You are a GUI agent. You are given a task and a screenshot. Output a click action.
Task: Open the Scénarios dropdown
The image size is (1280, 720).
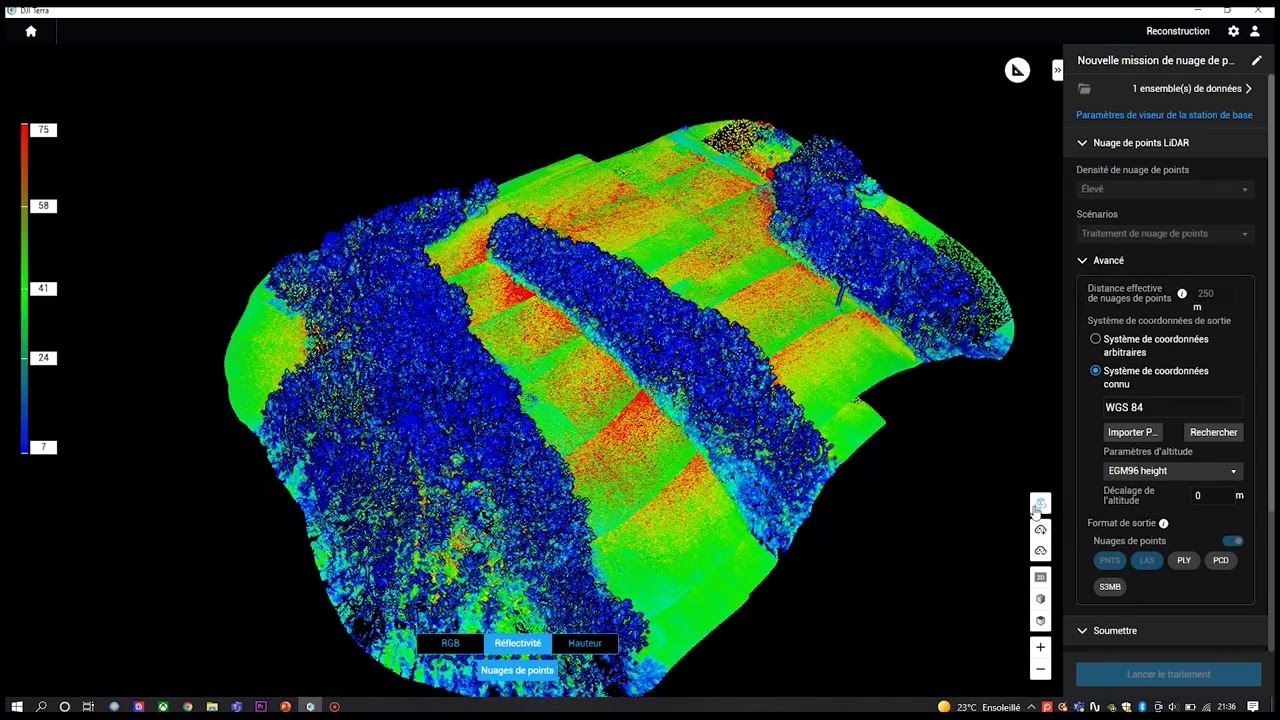coord(1165,234)
